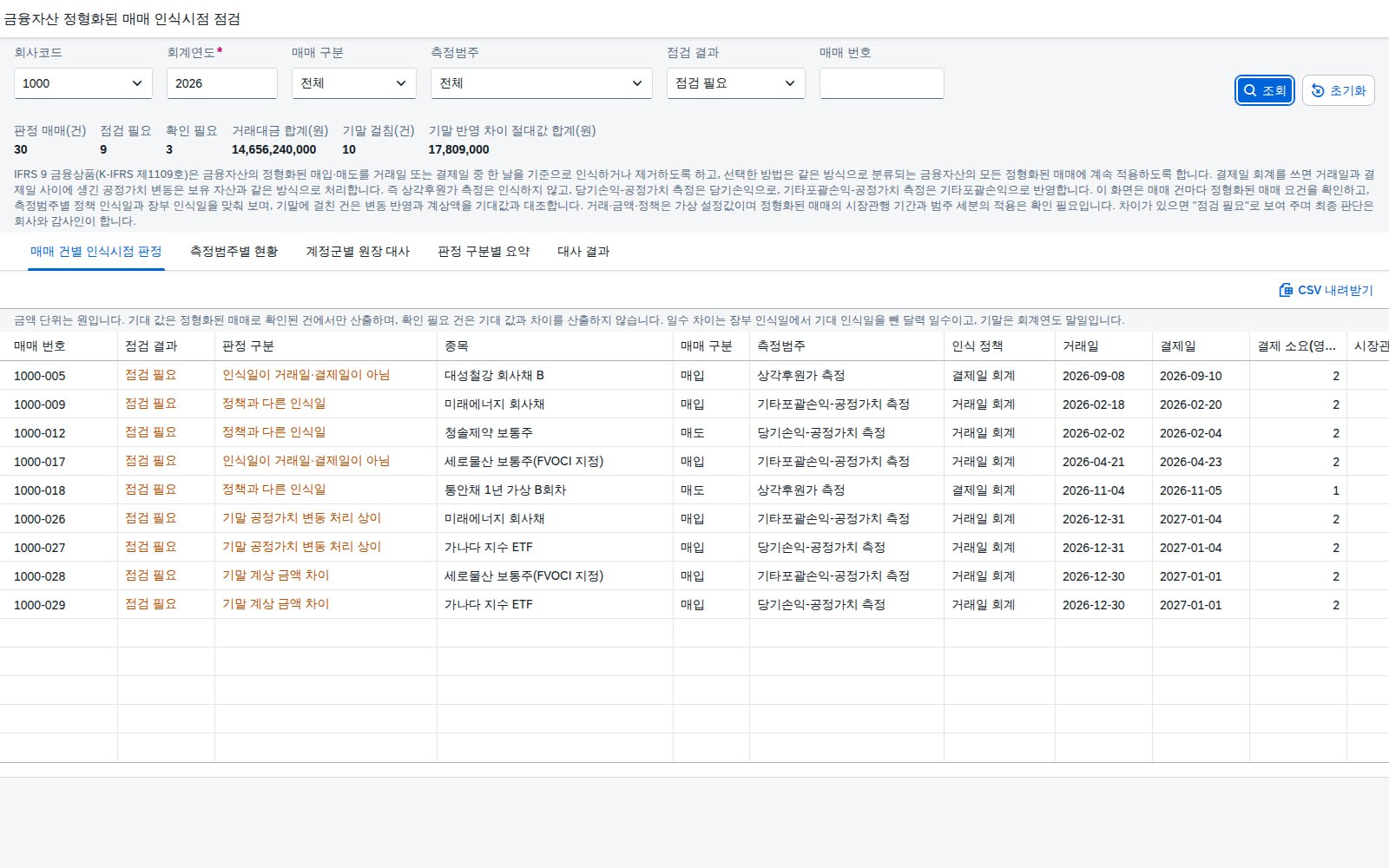The width and height of the screenshot is (1389, 868).
Task: Click the 인식 정책 column header
Action: pyautogui.click(x=1000, y=346)
